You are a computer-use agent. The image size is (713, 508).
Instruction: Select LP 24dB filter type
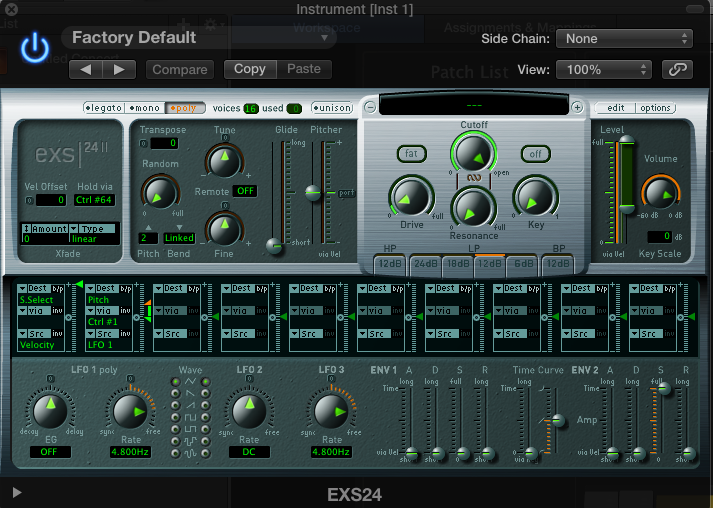(x=426, y=264)
